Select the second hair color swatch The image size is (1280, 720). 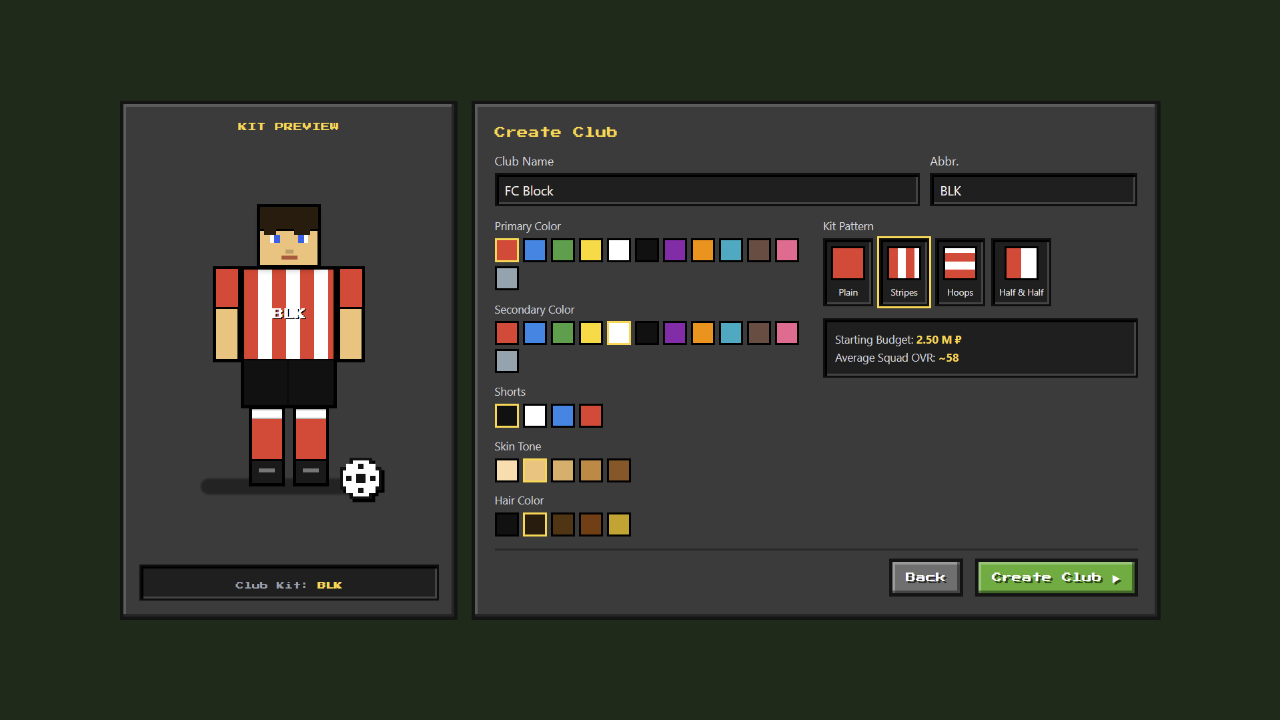[535, 524]
